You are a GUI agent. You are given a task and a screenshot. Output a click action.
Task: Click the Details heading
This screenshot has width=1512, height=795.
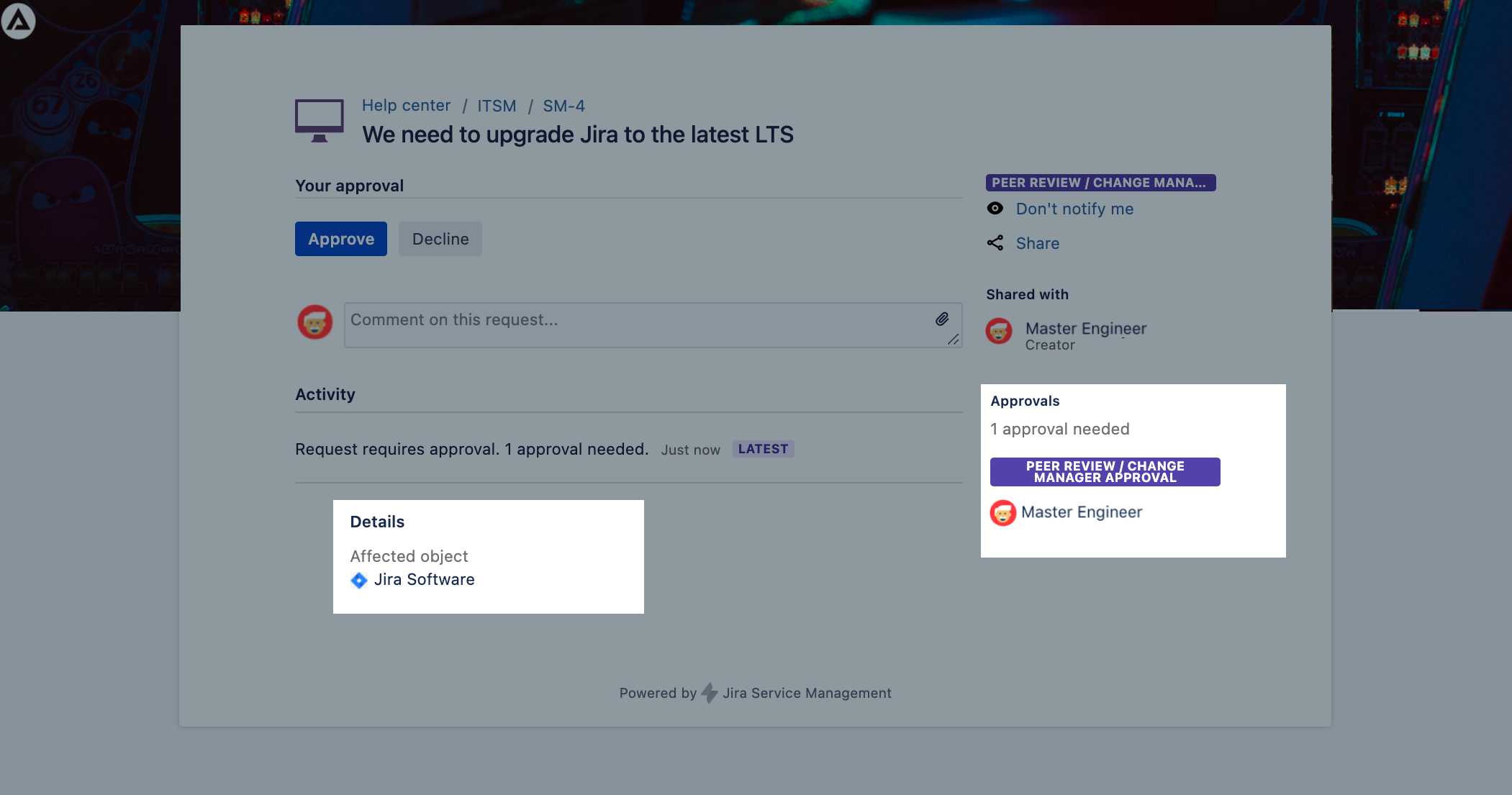[x=377, y=522]
